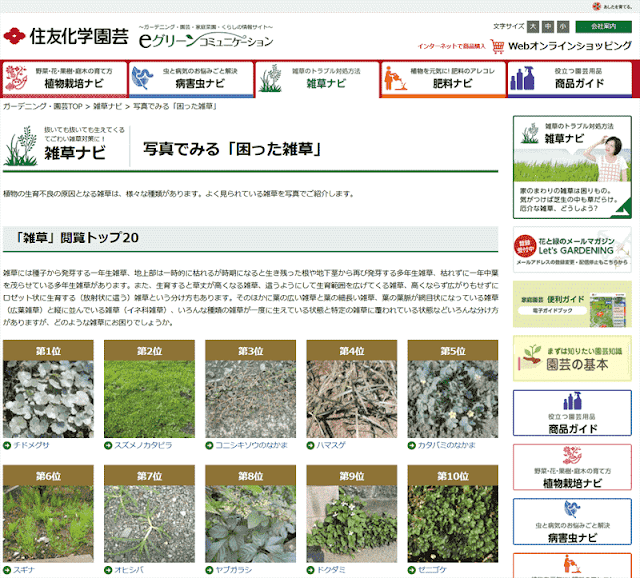Open the sidebar 植物栽培ナビ box
Viewport: 640px width, 578px height.
(x=572, y=467)
